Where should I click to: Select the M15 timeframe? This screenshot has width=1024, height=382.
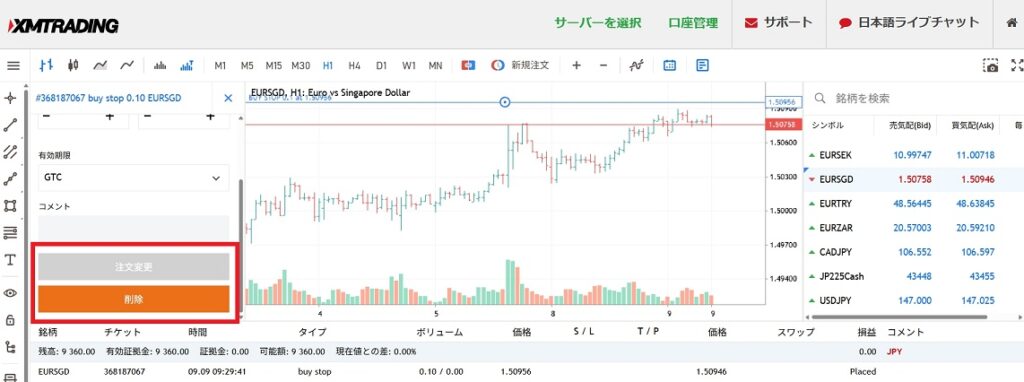[x=274, y=65]
